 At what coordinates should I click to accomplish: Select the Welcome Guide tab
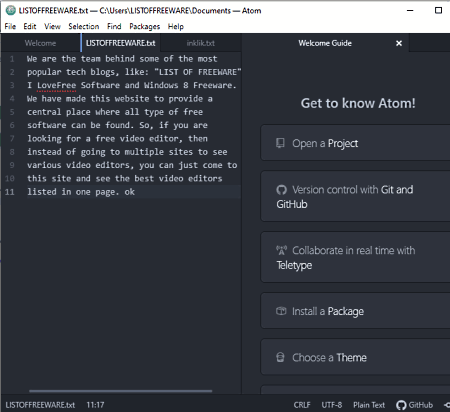(x=325, y=43)
